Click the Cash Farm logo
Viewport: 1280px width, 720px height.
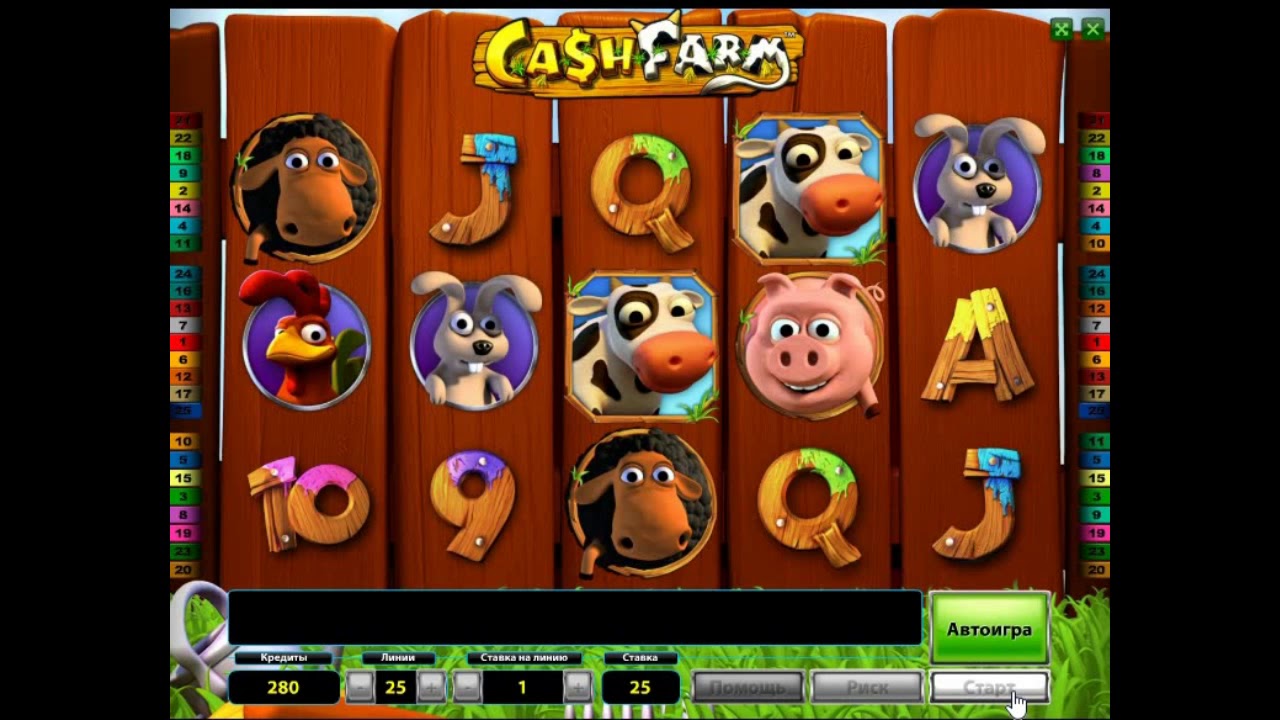[640, 53]
